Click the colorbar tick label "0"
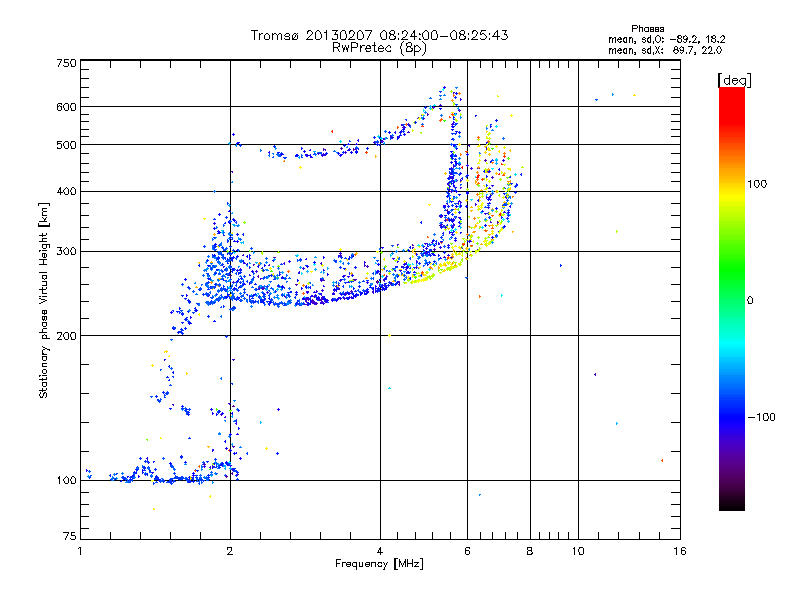Screen dimensions: 800x600 750,300
